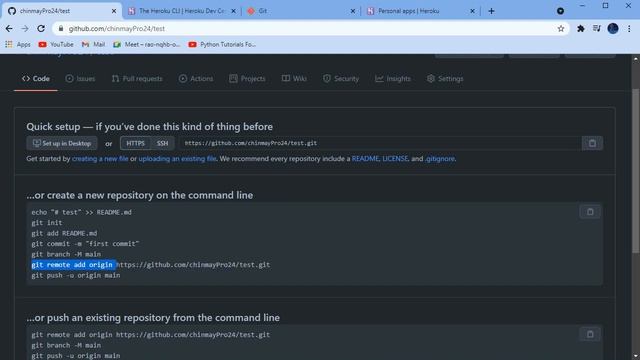
Task: Copy new repository commands clipboard icon
Action: point(590,212)
